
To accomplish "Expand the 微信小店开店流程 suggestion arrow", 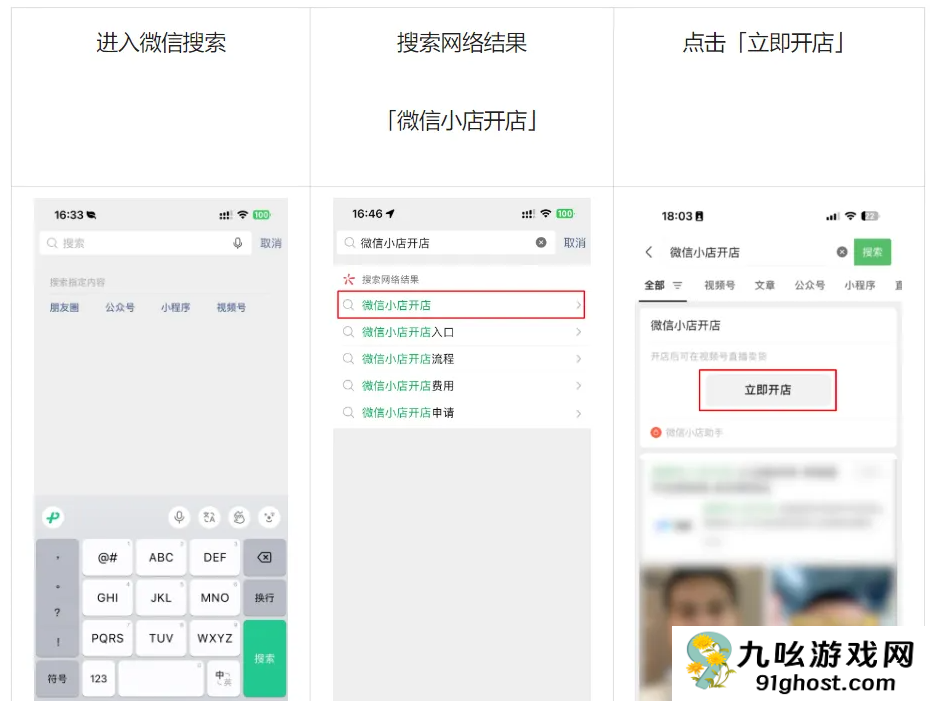I will pos(579,359).
